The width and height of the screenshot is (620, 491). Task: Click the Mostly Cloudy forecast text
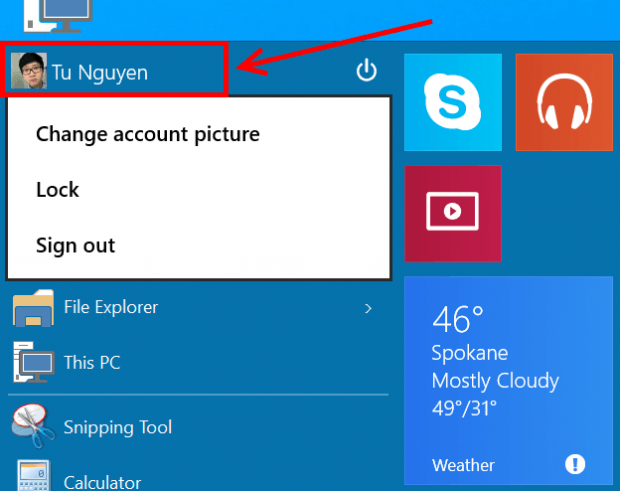click(495, 381)
